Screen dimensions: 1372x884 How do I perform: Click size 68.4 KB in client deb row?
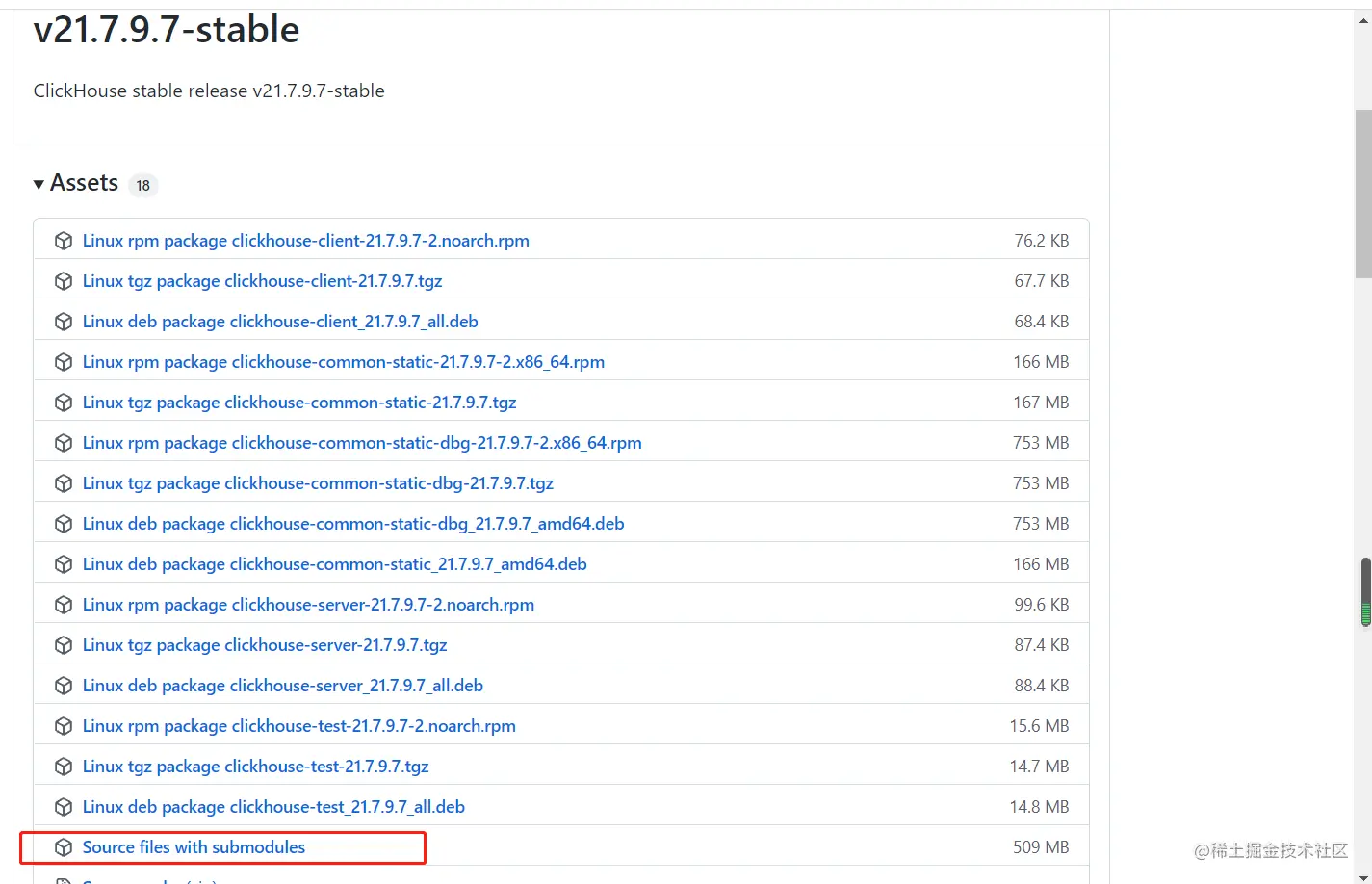click(x=1041, y=322)
